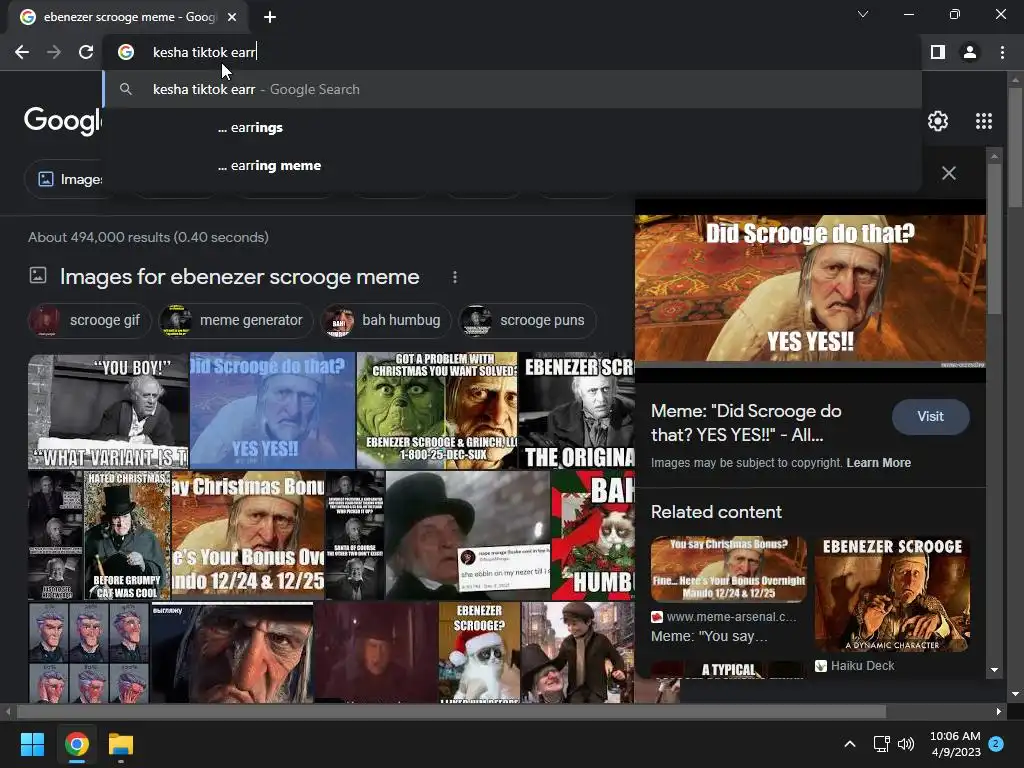Open 'EBENEZER SCR... THE ORIGINAL' thumbnail
1024x768 pixels.
coord(577,411)
